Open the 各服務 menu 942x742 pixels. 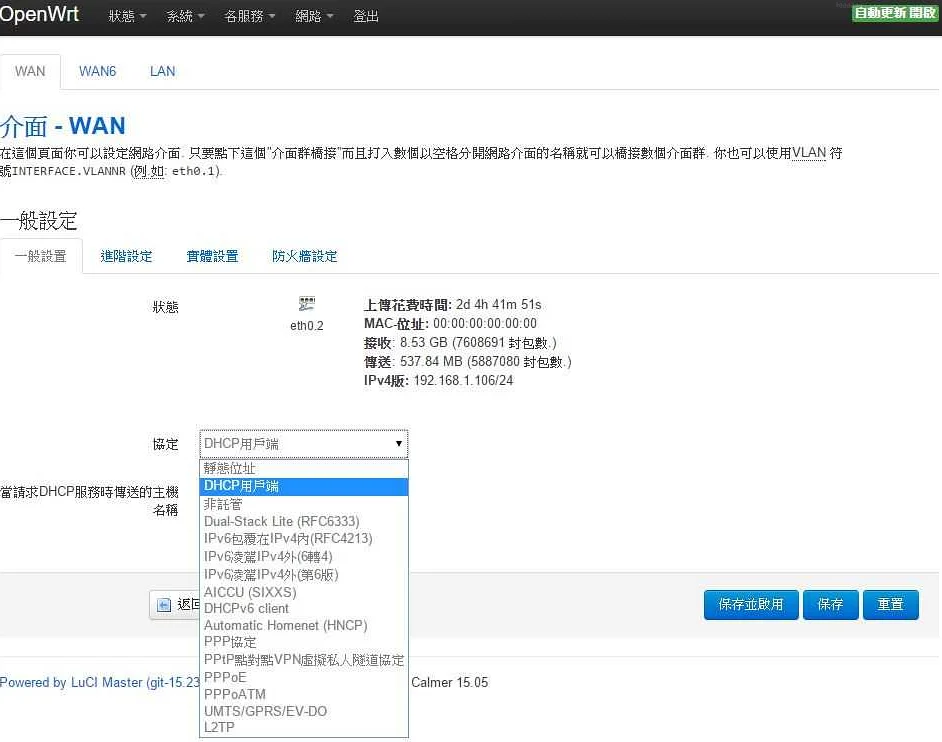(x=247, y=16)
